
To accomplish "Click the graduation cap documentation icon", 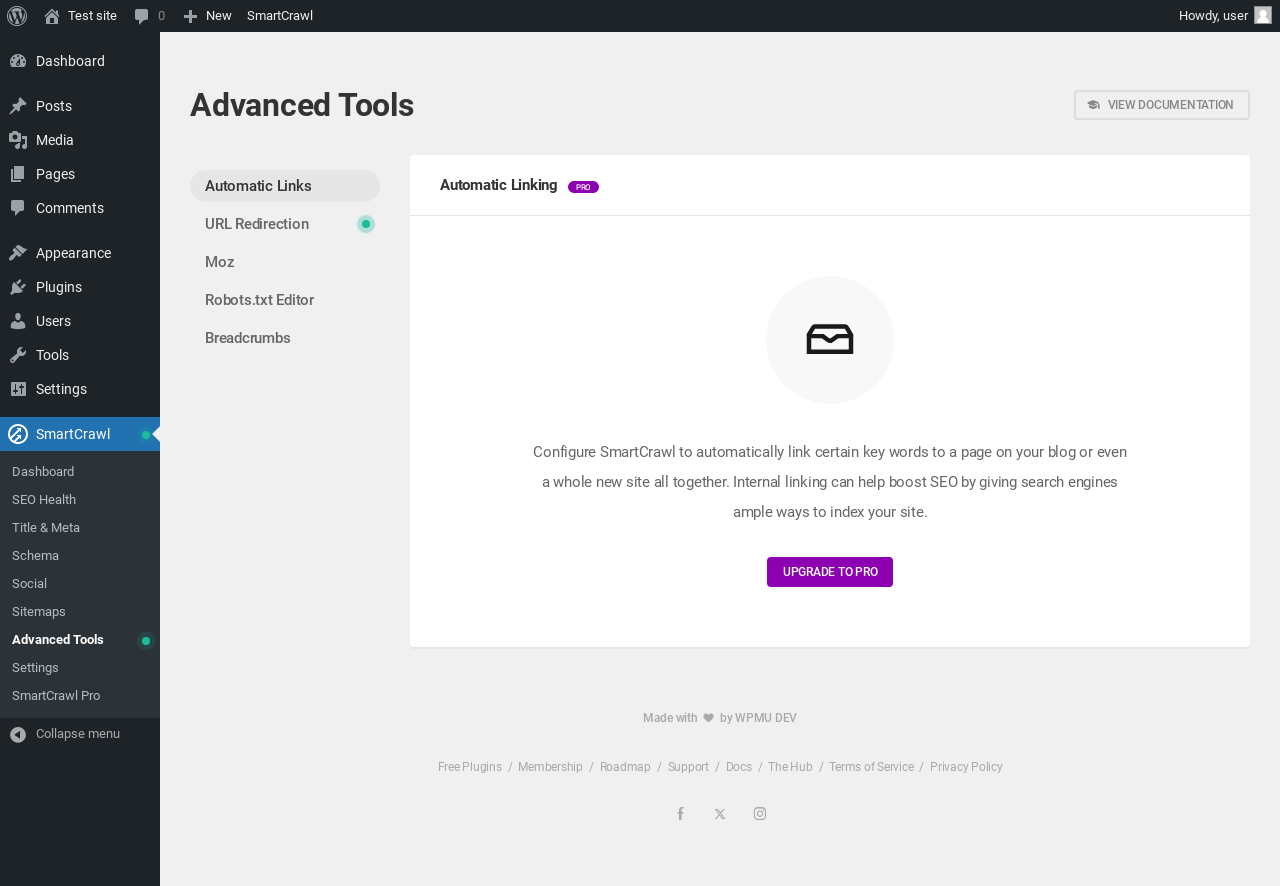I will (1093, 105).
